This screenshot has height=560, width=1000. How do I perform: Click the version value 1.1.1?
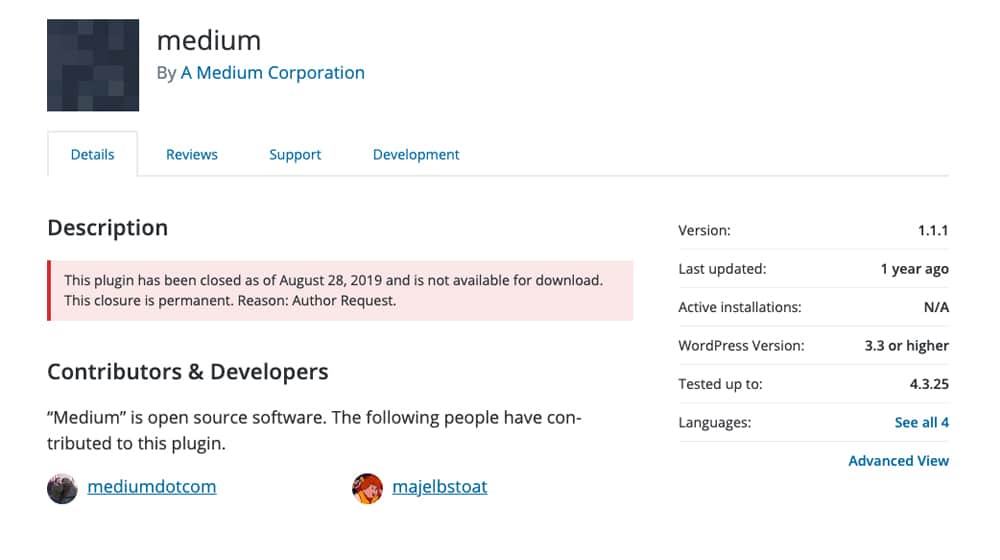tap(932, 230)
